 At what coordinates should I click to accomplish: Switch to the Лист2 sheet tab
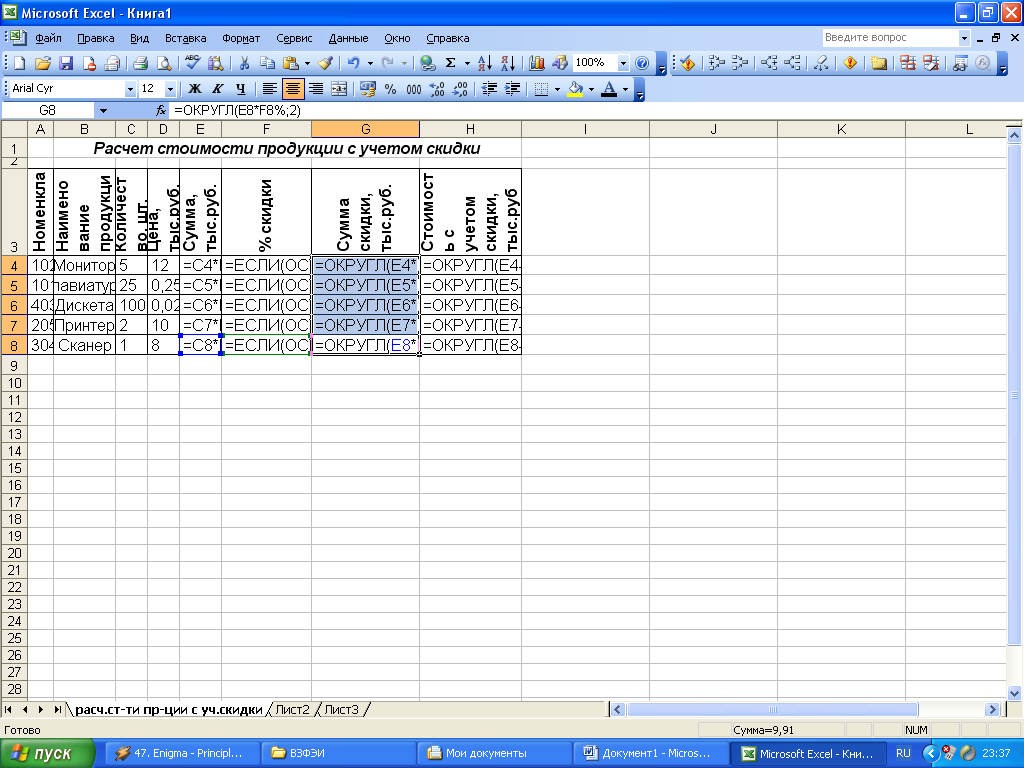[x=292, y=709]
